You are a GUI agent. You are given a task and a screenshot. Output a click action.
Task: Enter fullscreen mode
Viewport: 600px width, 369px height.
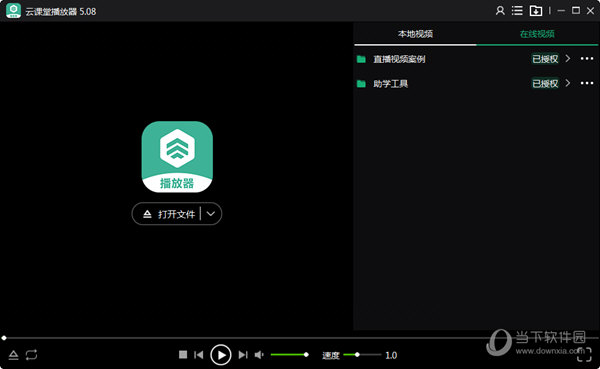[x=584, y=354]
